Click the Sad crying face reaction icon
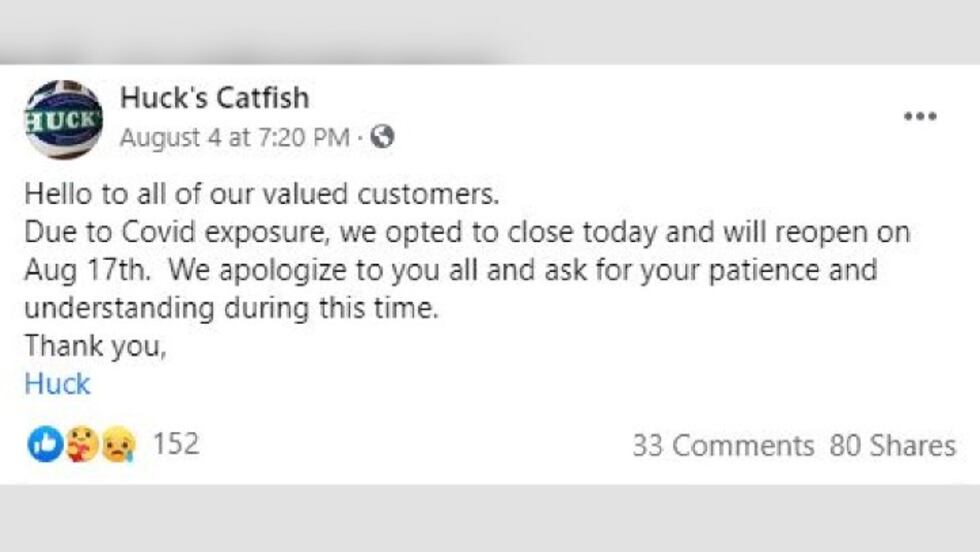 pos(116,445)
